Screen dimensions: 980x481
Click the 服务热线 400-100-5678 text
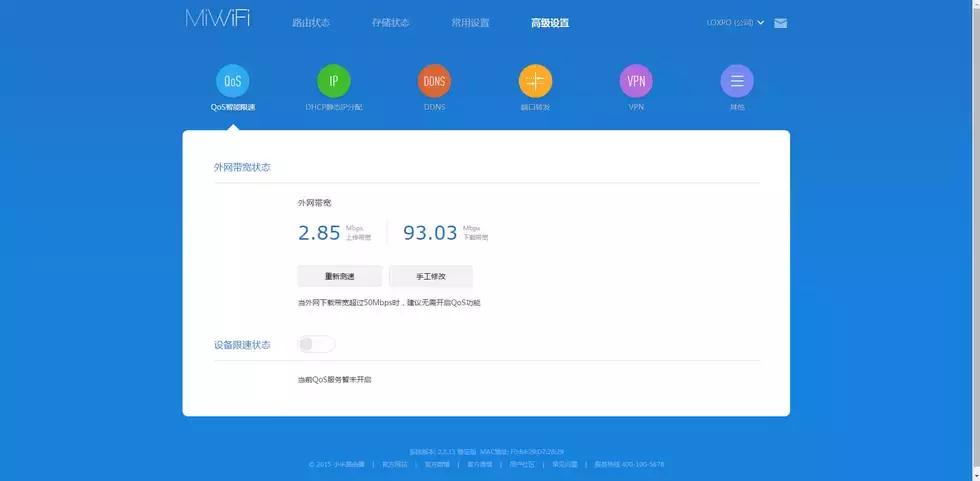(x=629, y=465)
